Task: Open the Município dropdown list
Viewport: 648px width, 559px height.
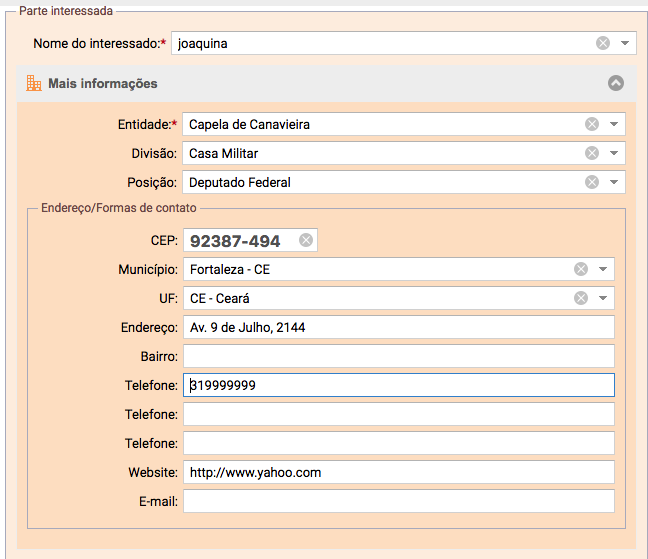Action: click(x=603, y=269)
